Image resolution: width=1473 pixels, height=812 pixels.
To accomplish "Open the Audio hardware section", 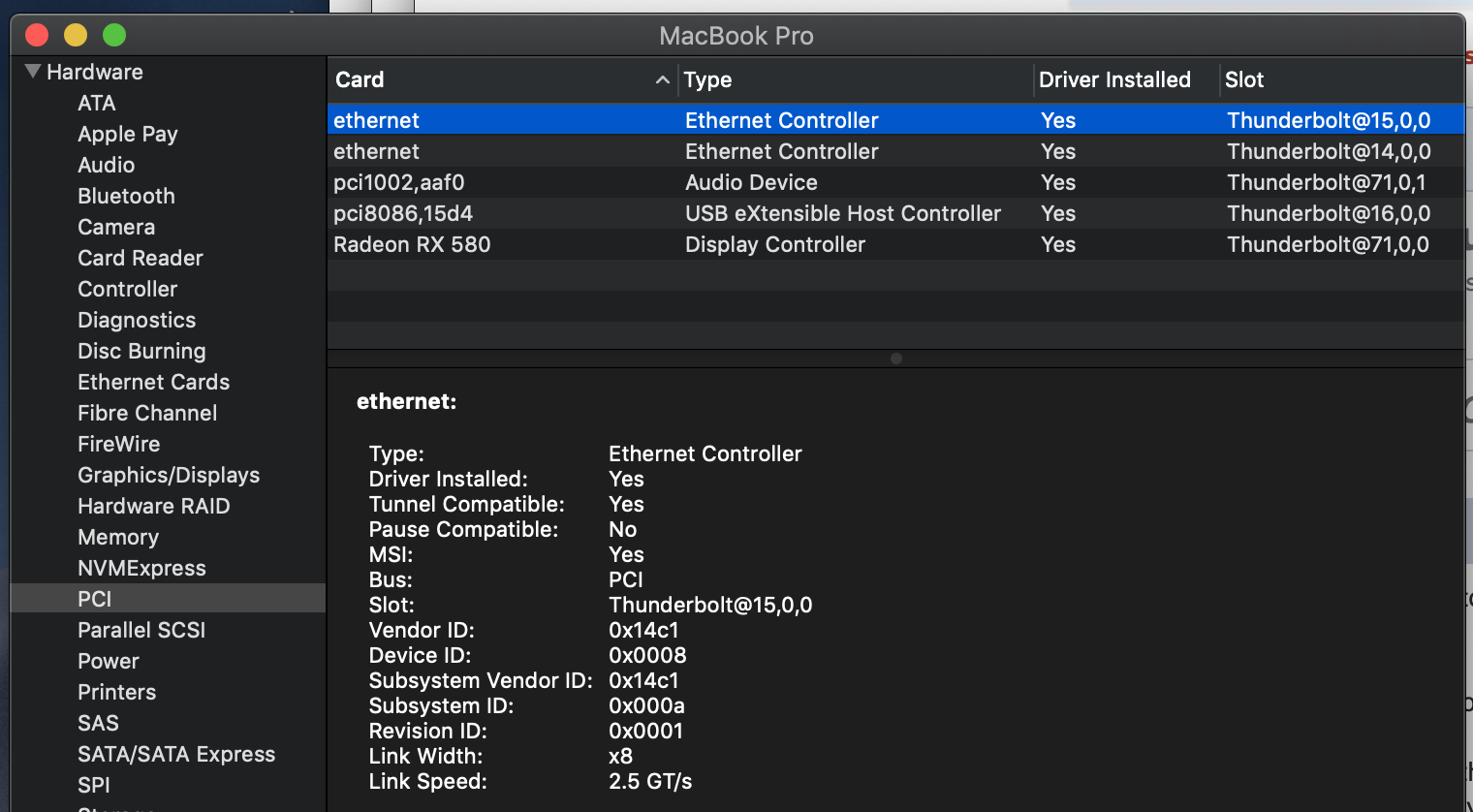I will coord(106,165).
